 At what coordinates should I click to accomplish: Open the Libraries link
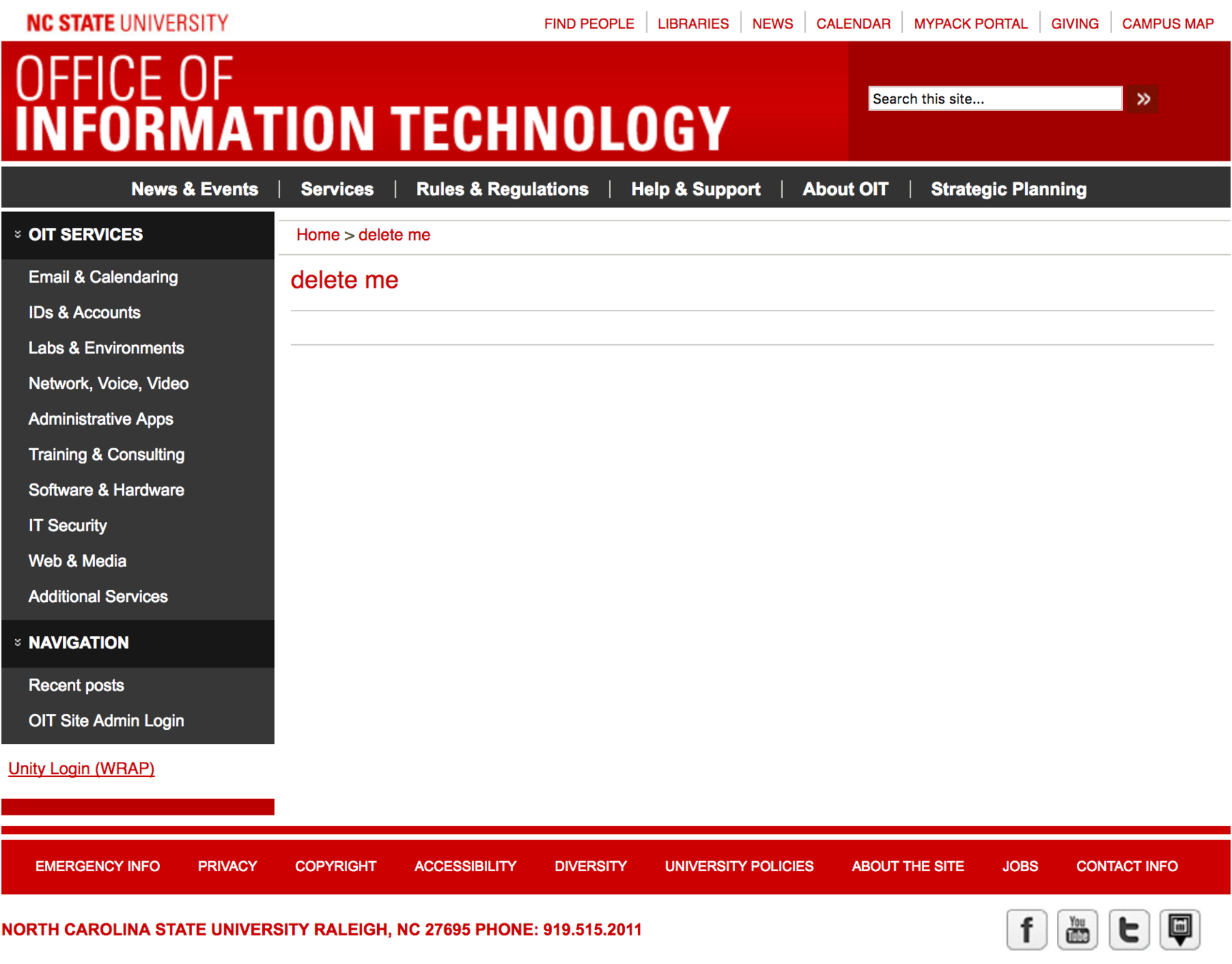(x=693, y=24)
